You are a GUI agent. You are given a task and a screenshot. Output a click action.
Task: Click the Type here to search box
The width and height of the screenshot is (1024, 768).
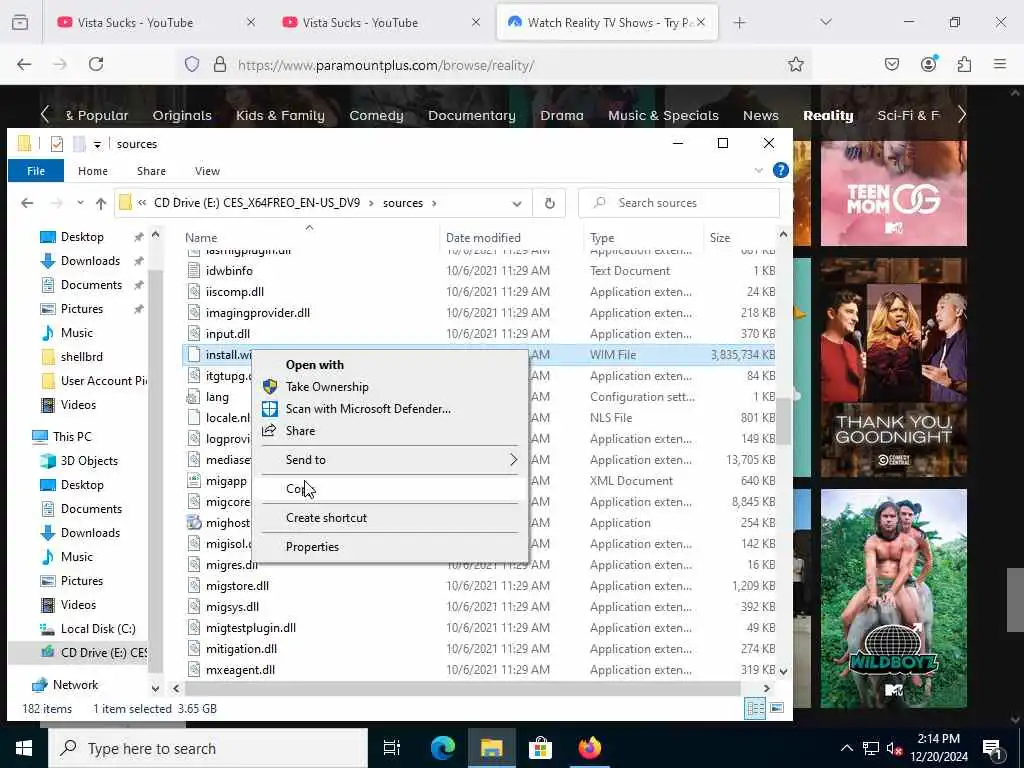[x=208, y=748]
